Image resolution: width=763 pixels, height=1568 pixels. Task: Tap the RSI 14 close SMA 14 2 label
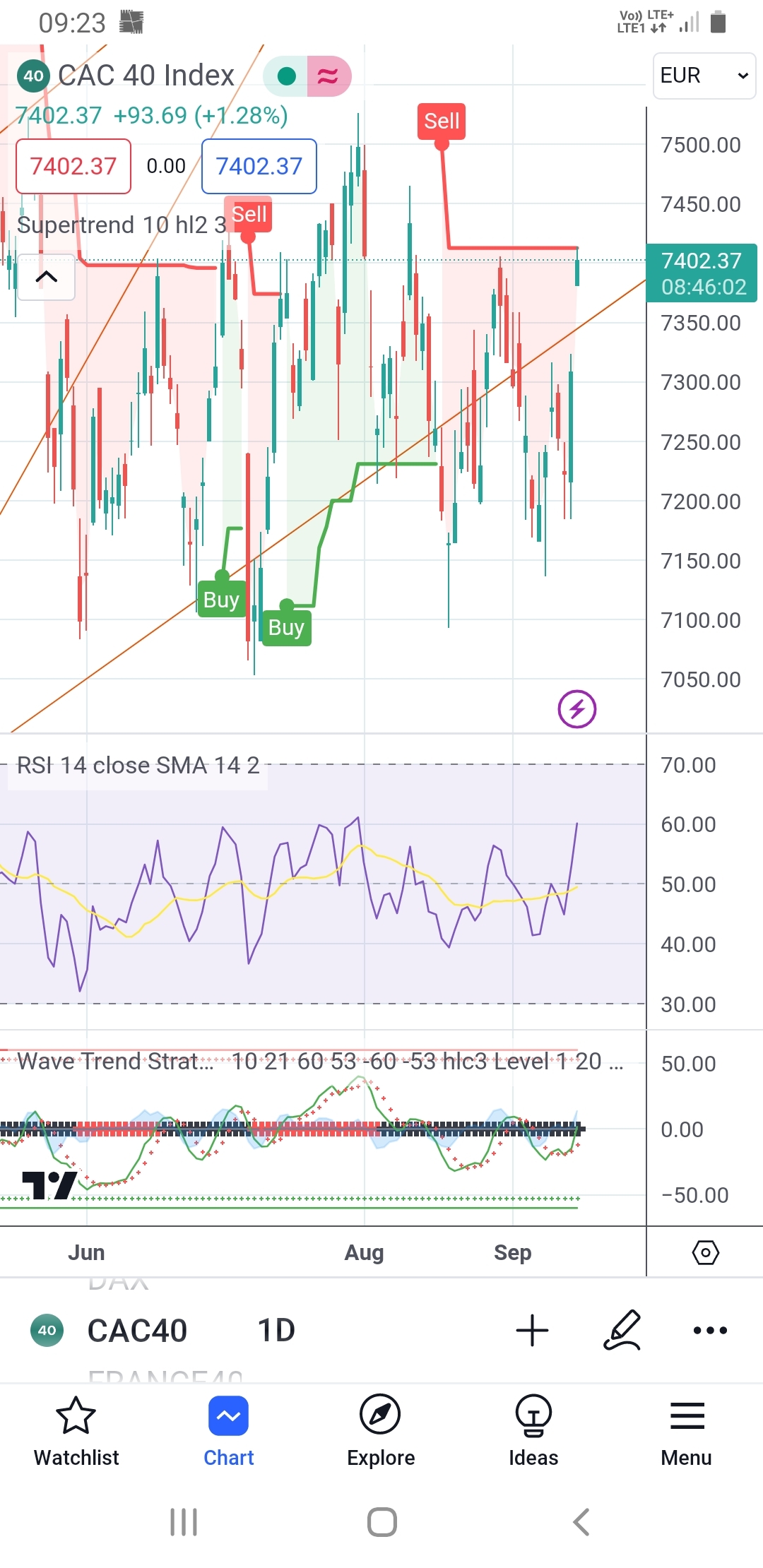click(138, 765)
